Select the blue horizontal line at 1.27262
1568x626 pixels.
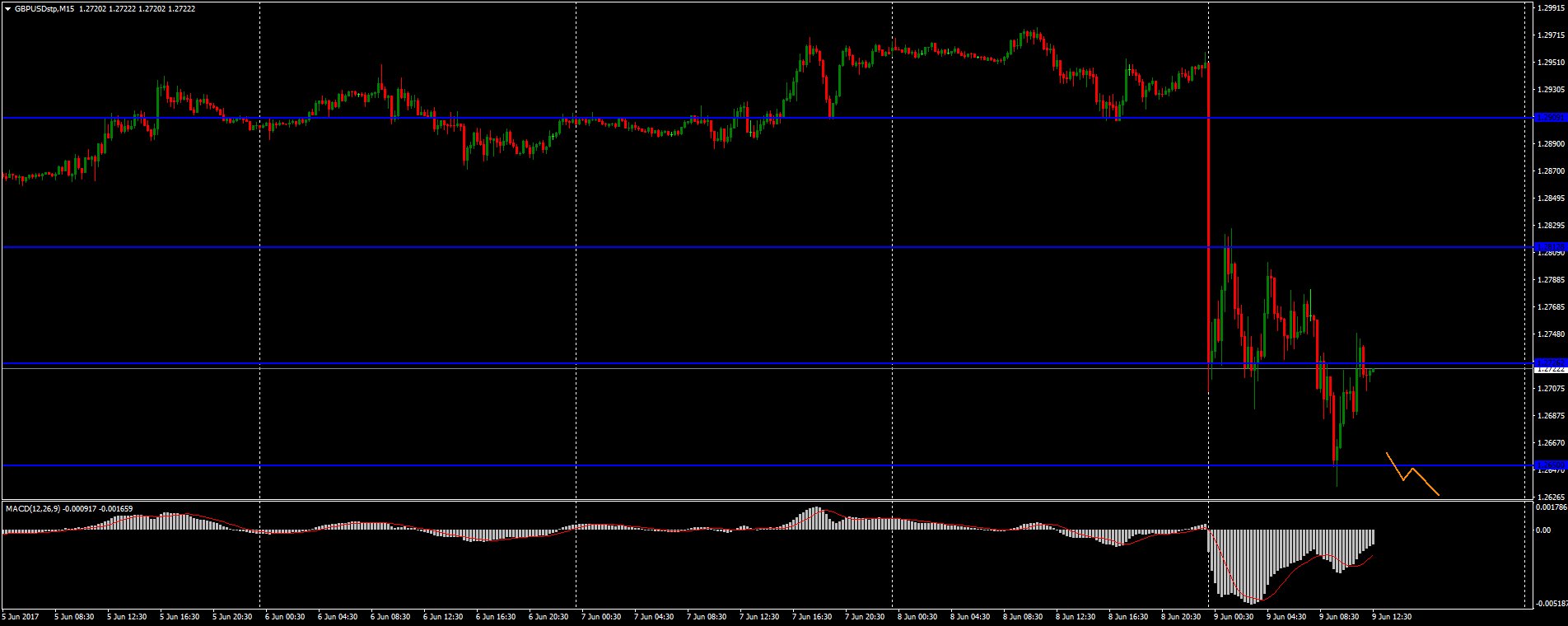point(659,363)
